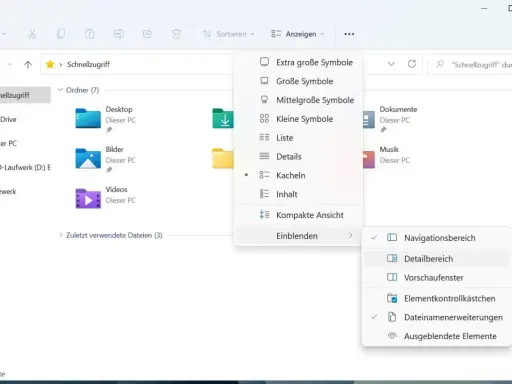The image size is (512, 384).
Task: Click the Share icon in toolbar
Action: [x=147, y=34]
